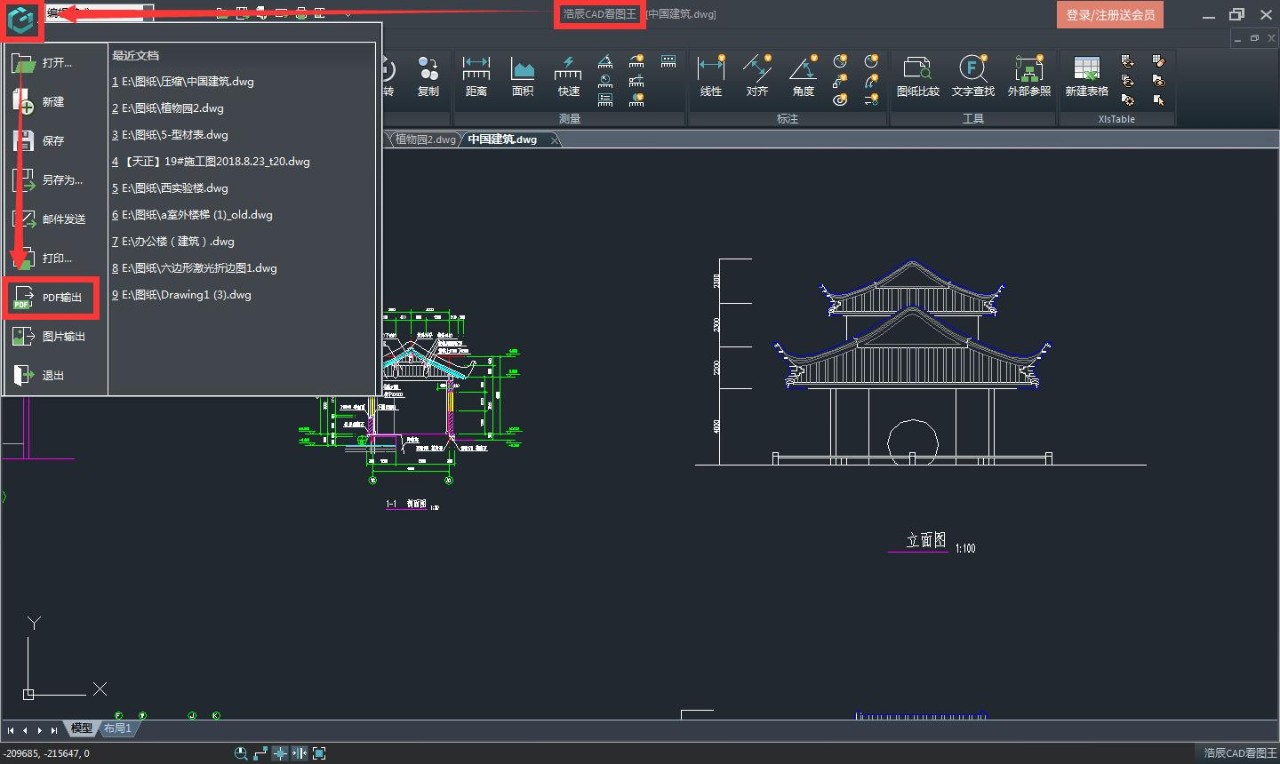Screen dimensions: 1280x764
Task: Click the 登录/注册送会员 login button
Action: coord(1110,15)
